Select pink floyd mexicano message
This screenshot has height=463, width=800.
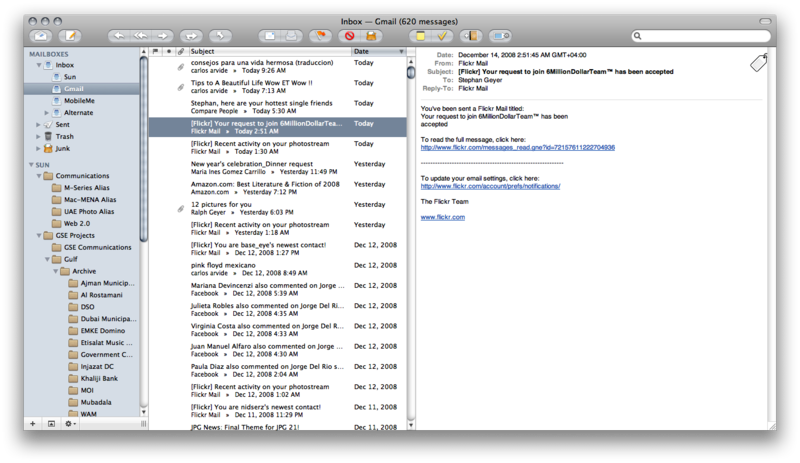[x=278, y=269]
